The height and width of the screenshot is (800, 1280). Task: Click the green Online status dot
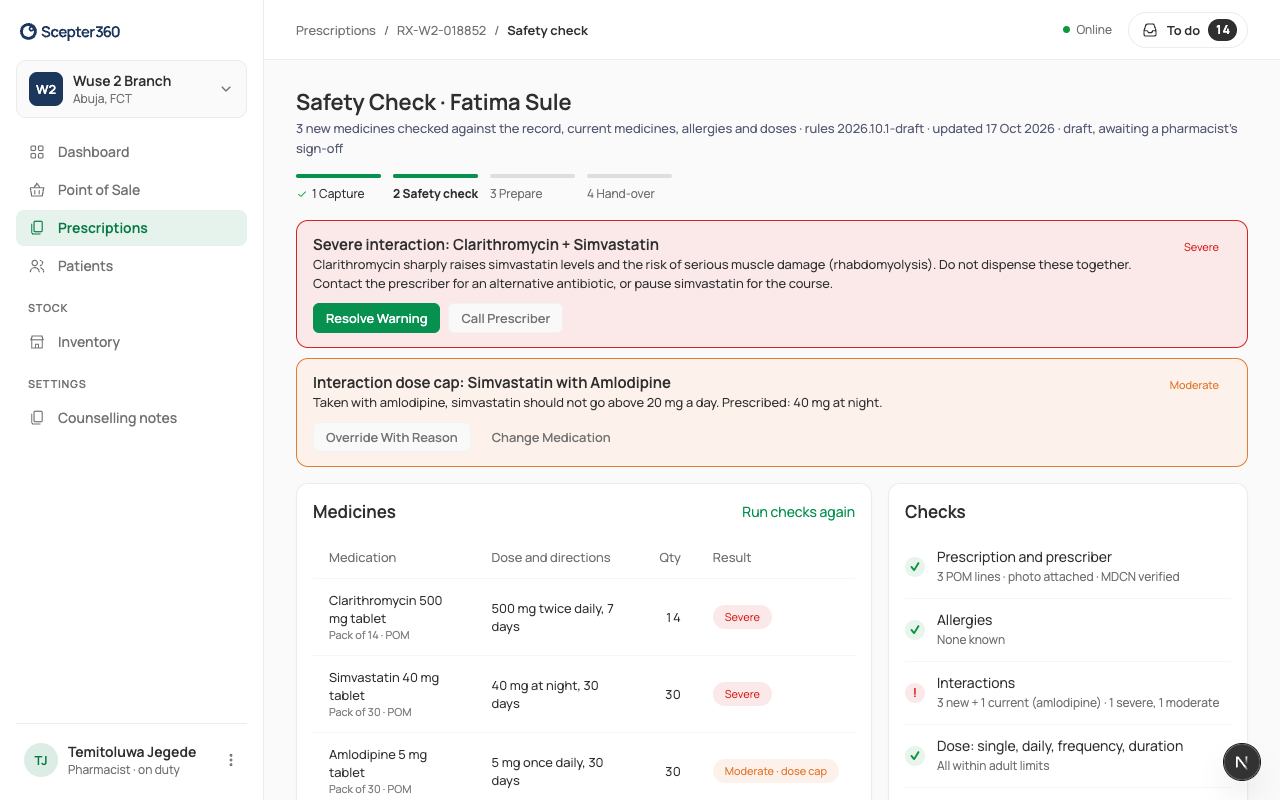click(x=1067, y=30)
